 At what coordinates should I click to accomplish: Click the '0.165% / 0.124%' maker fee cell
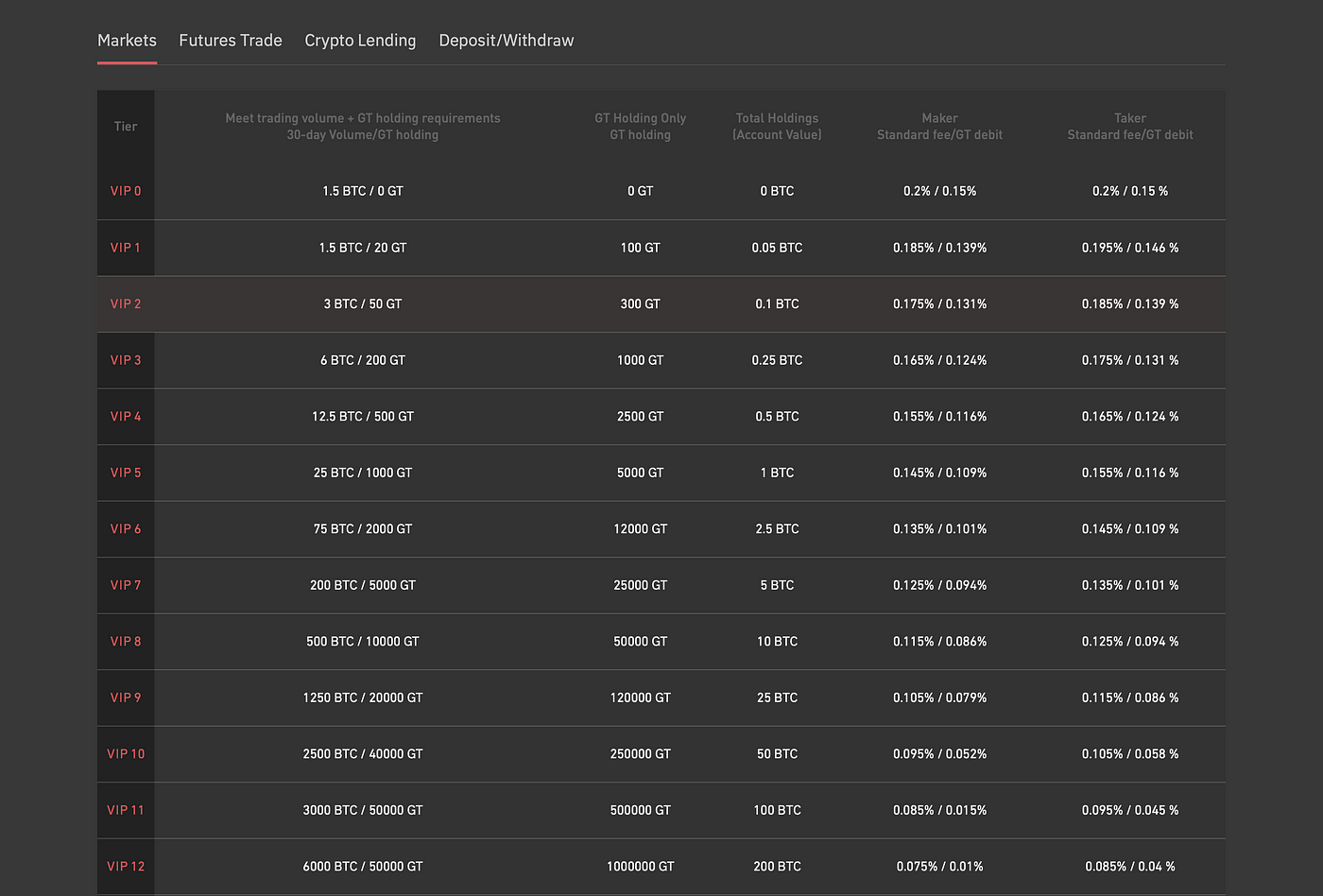(x=940, y=360)
